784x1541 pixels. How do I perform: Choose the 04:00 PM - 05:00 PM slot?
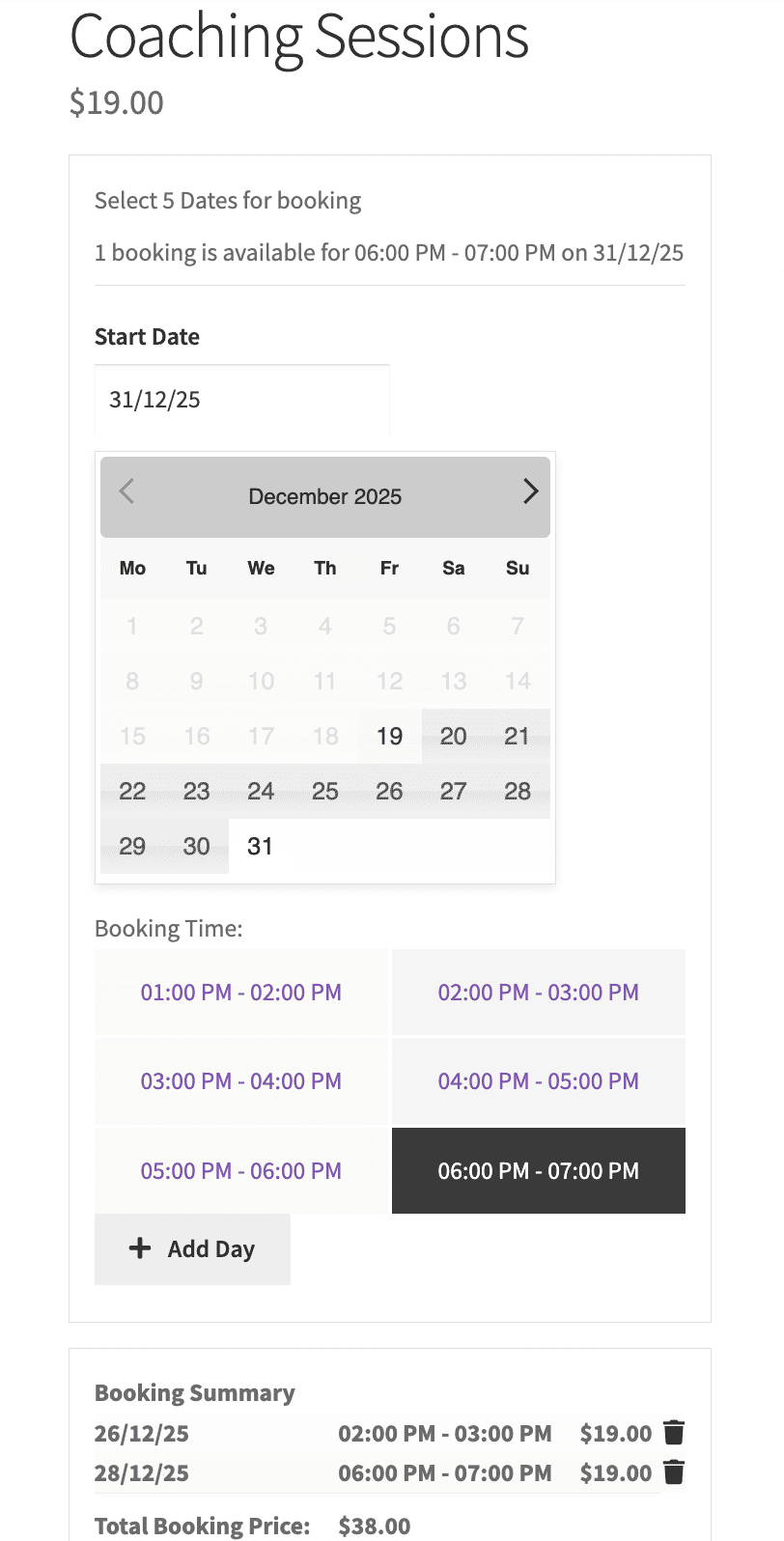click(x=539, y=1081)
